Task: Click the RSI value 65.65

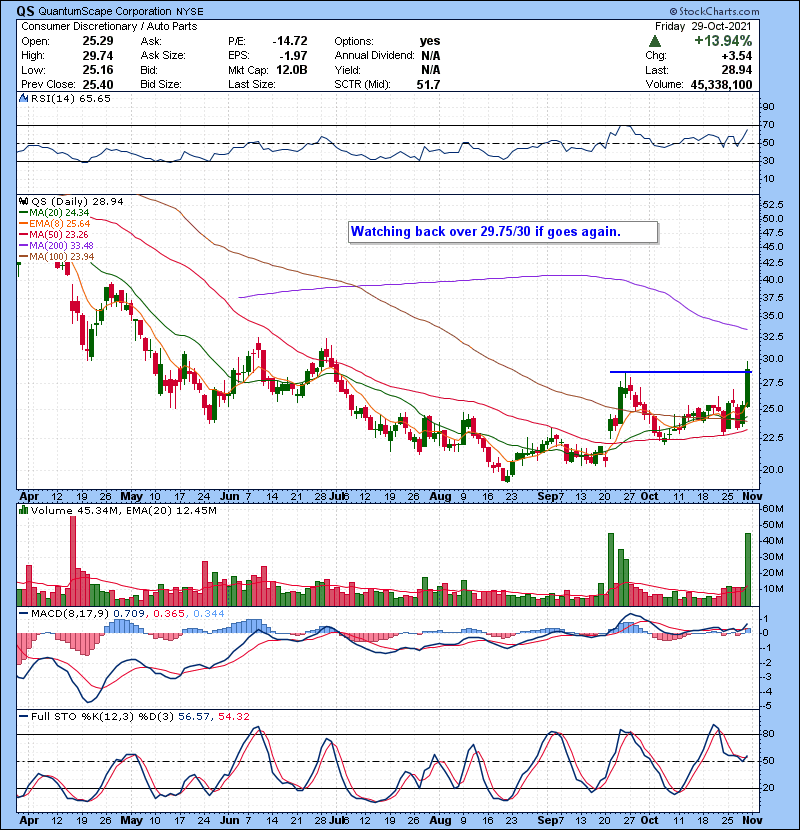Action: 96,98
